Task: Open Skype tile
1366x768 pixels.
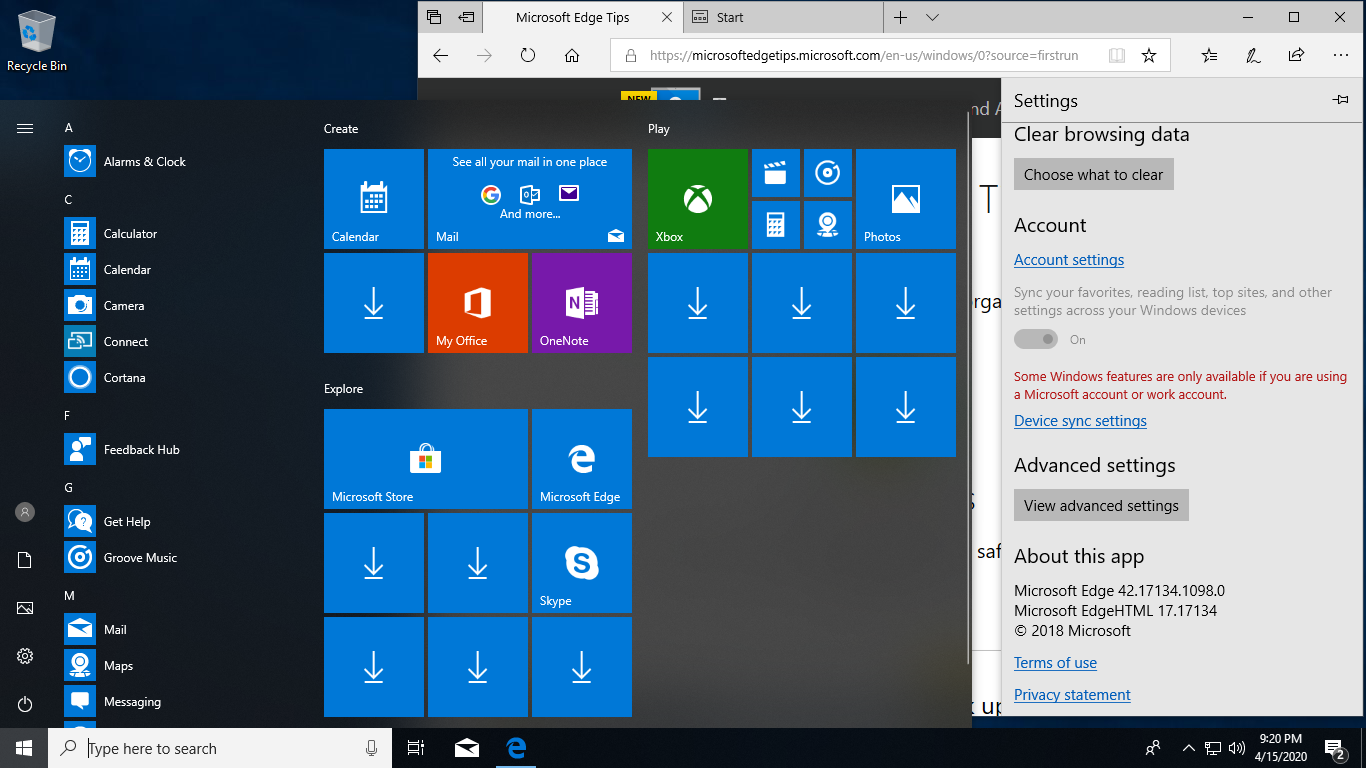Action: click(582, 563)
